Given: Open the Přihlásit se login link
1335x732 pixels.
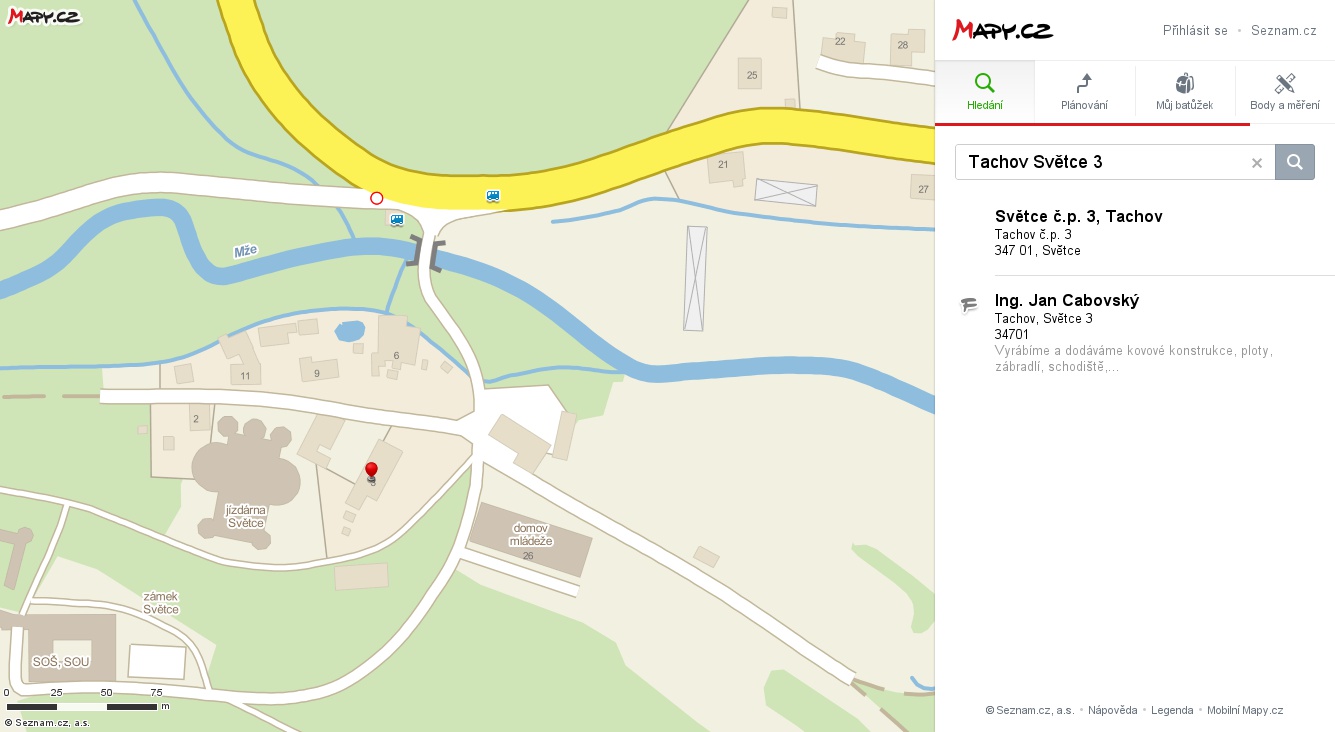Looking at the screenshot, I should [x=1195, y=31].
